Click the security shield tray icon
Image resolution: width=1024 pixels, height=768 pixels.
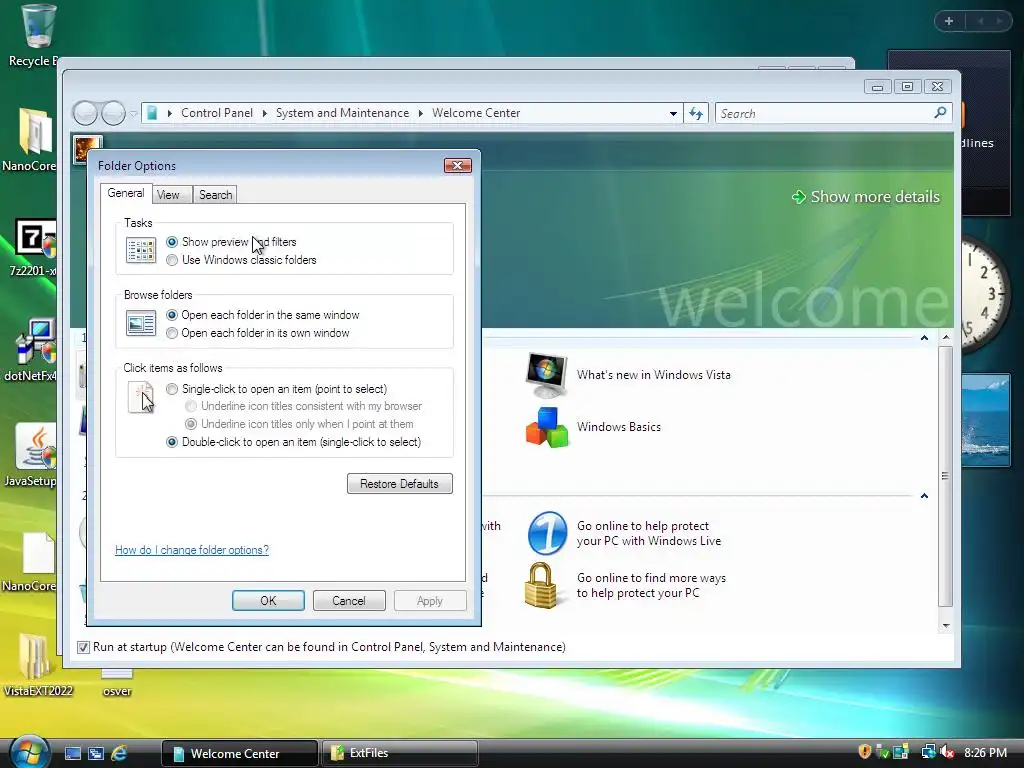(x=865, y=752)
